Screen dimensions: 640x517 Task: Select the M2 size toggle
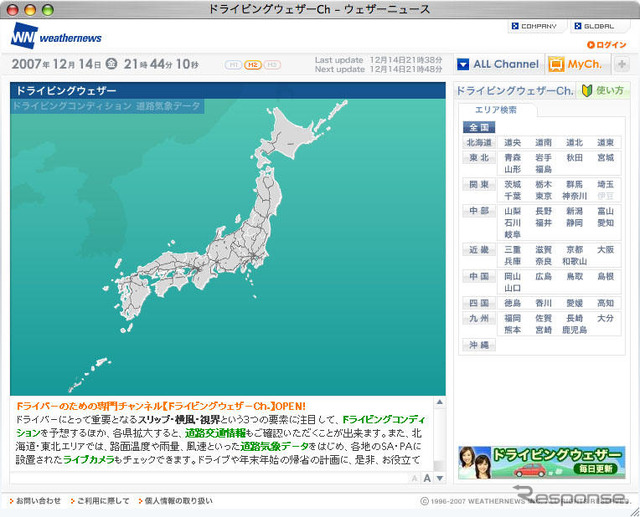pyautogui.click(x=253, y=65)
